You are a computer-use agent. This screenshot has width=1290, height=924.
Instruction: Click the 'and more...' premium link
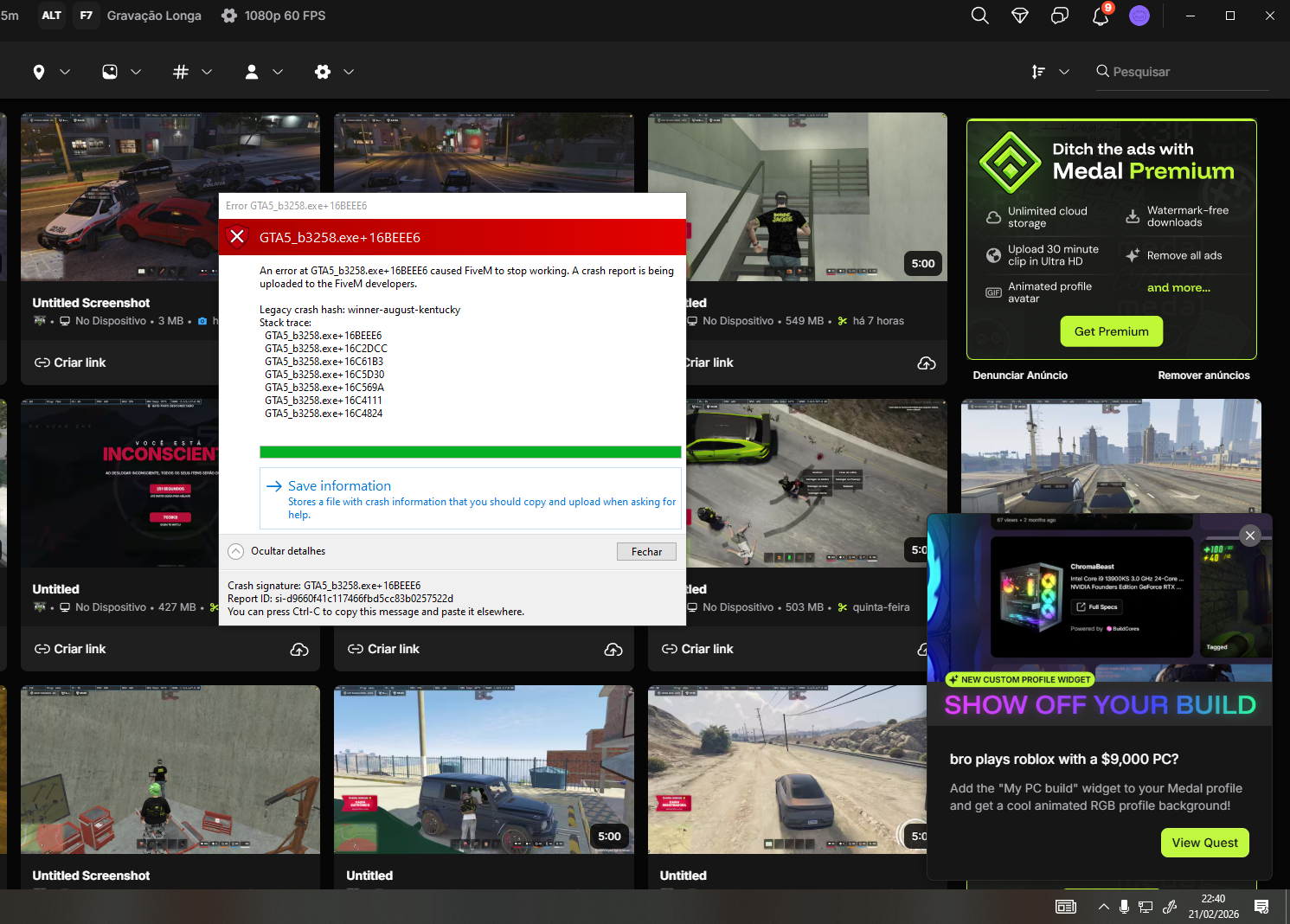tap(1178, 288)
